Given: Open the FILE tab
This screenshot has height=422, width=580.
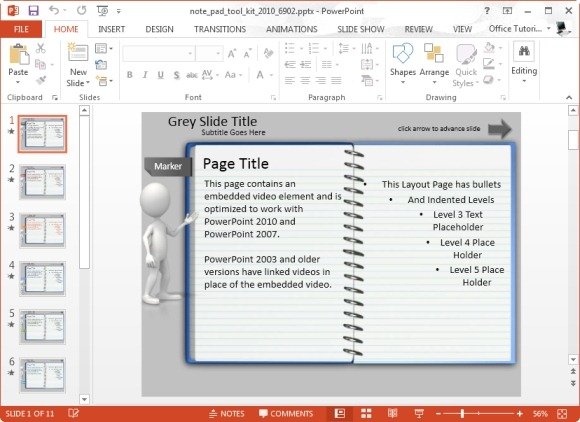Looking at the screenshot, I should click(x=21, y=29).
